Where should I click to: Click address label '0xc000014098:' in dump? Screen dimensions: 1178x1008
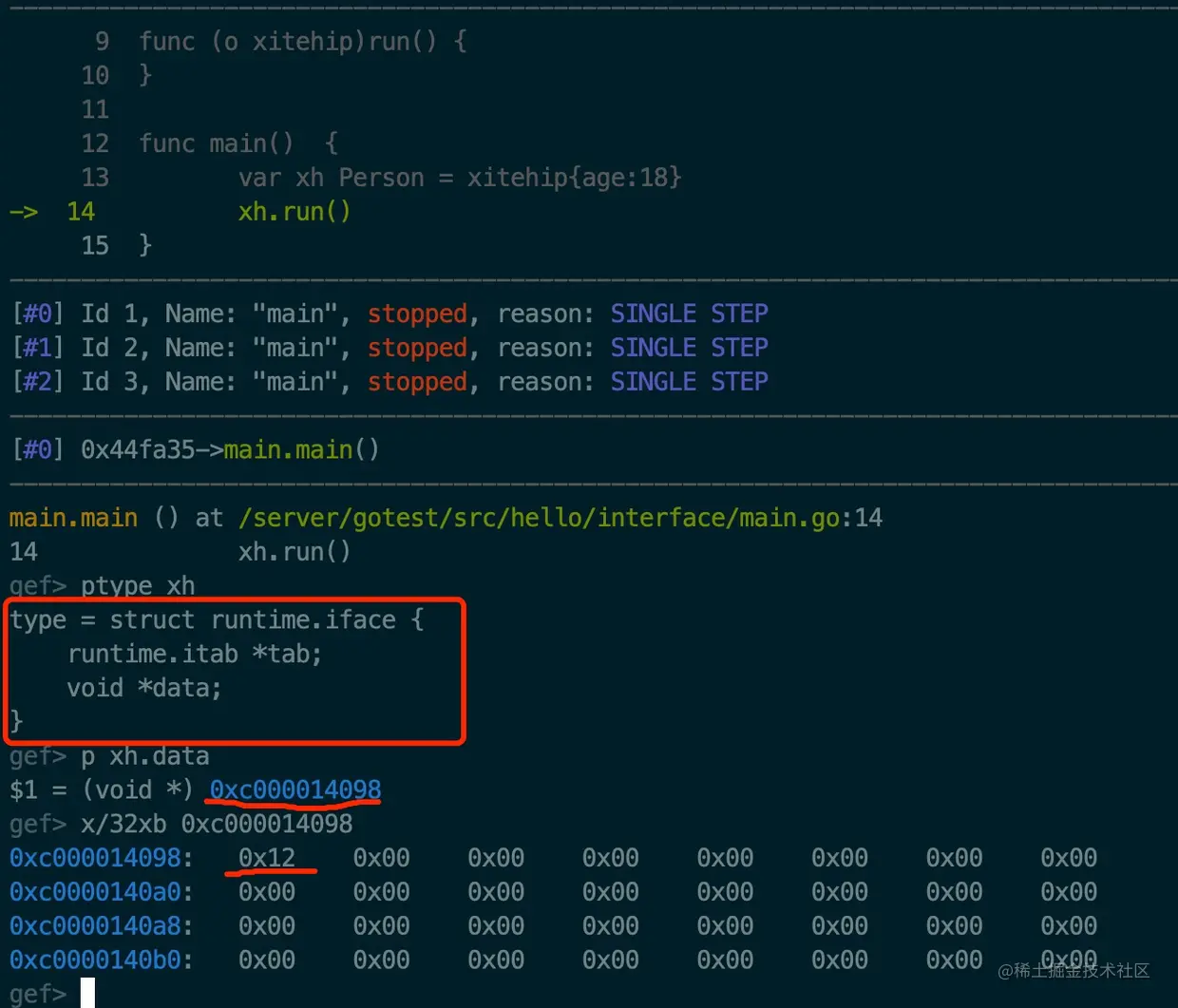tap(102, 858)
